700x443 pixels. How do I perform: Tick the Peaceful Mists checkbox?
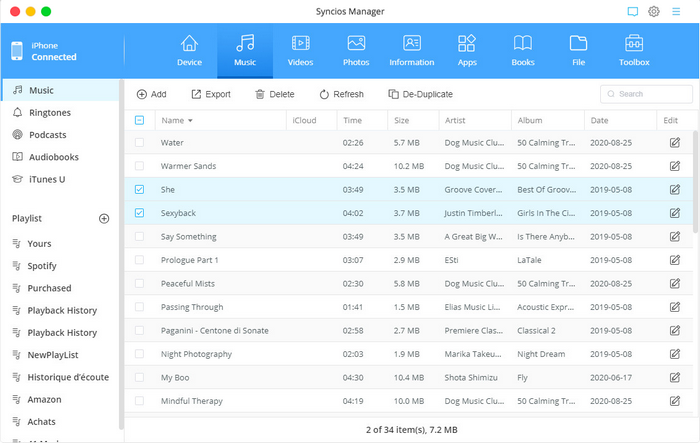(139, 284)
